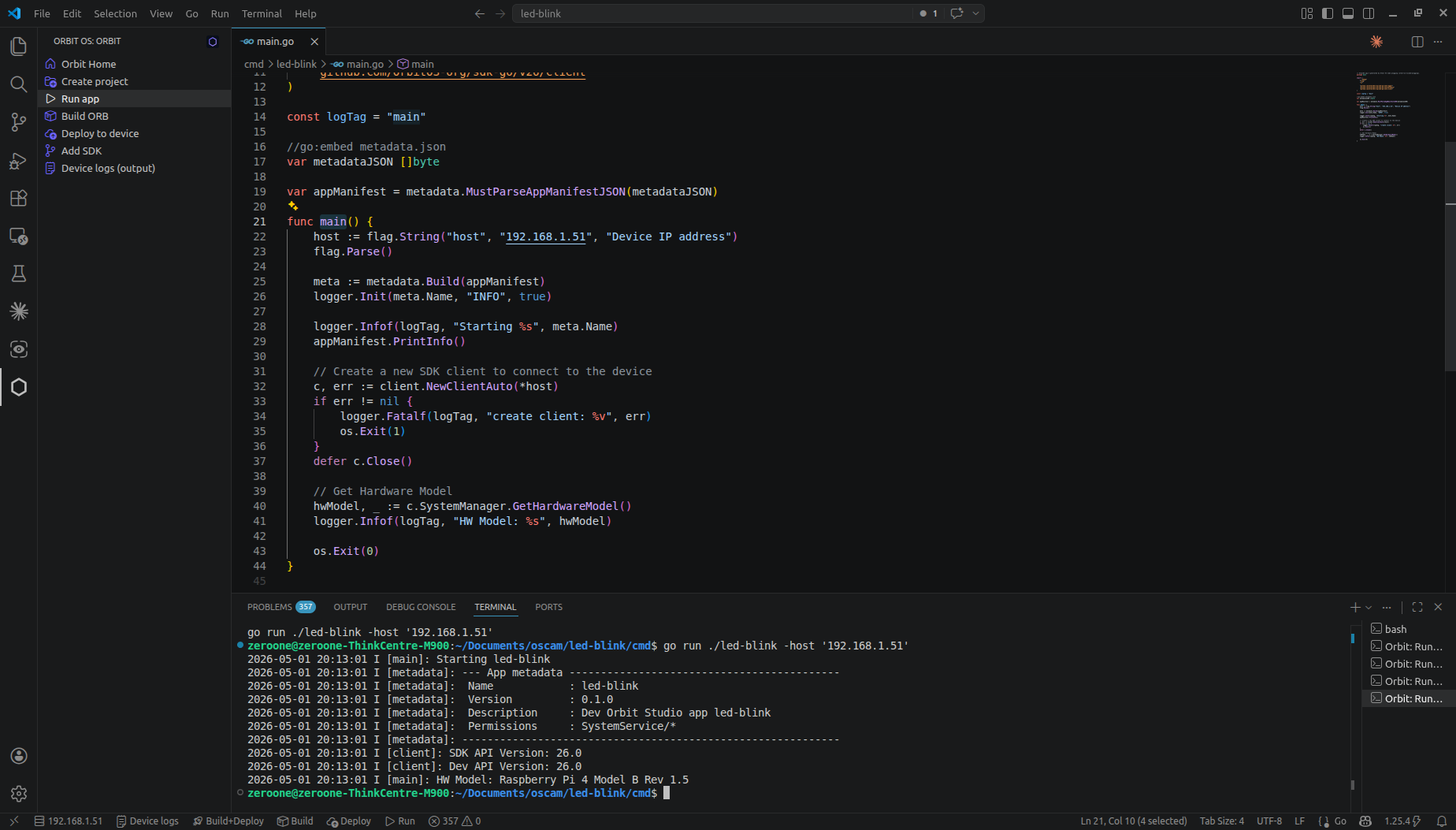Click the orange starburst editor action icon
This screenshot has width=1456, height=830.
click(x=1376, y=42)
